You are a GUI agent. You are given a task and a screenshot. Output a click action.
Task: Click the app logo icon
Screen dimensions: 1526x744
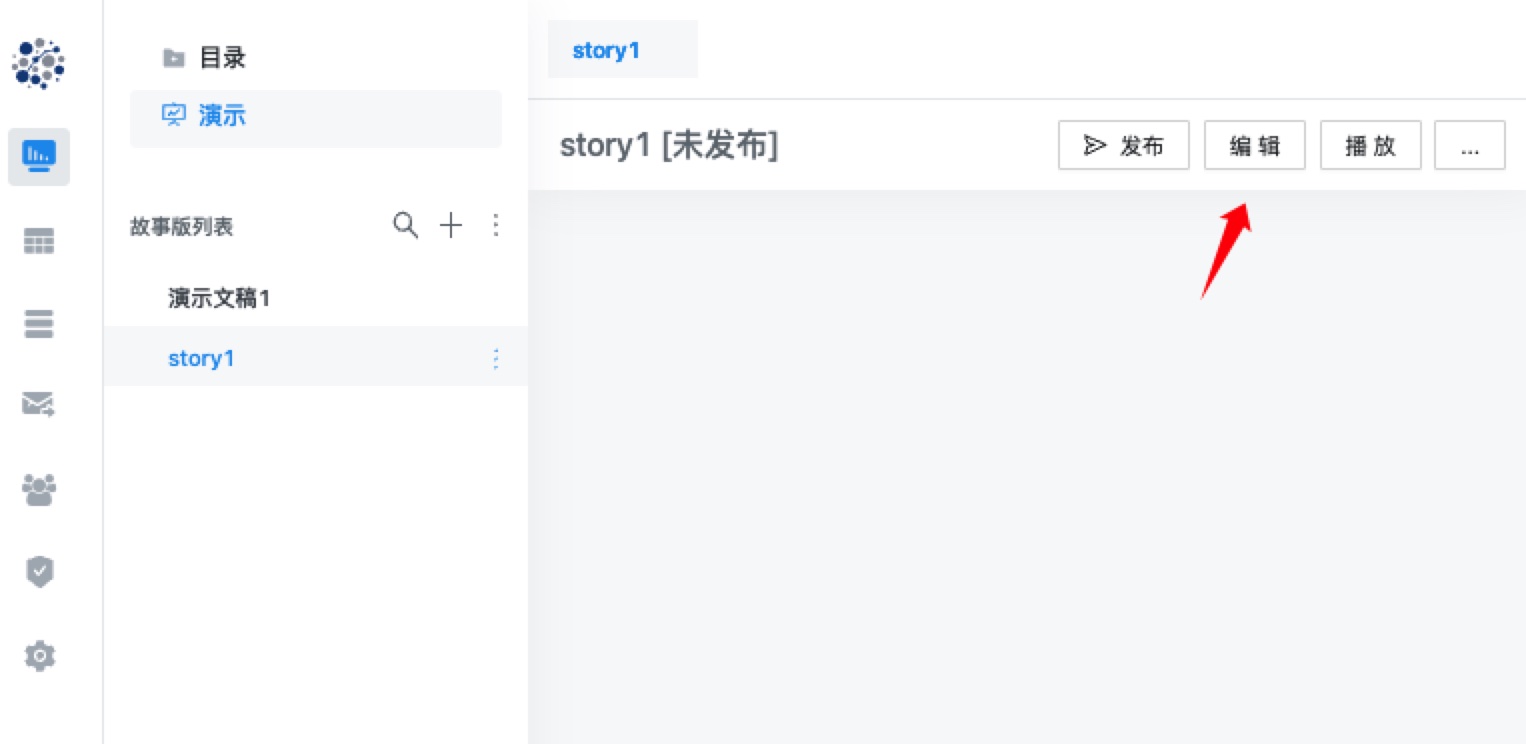pos(38,64)
